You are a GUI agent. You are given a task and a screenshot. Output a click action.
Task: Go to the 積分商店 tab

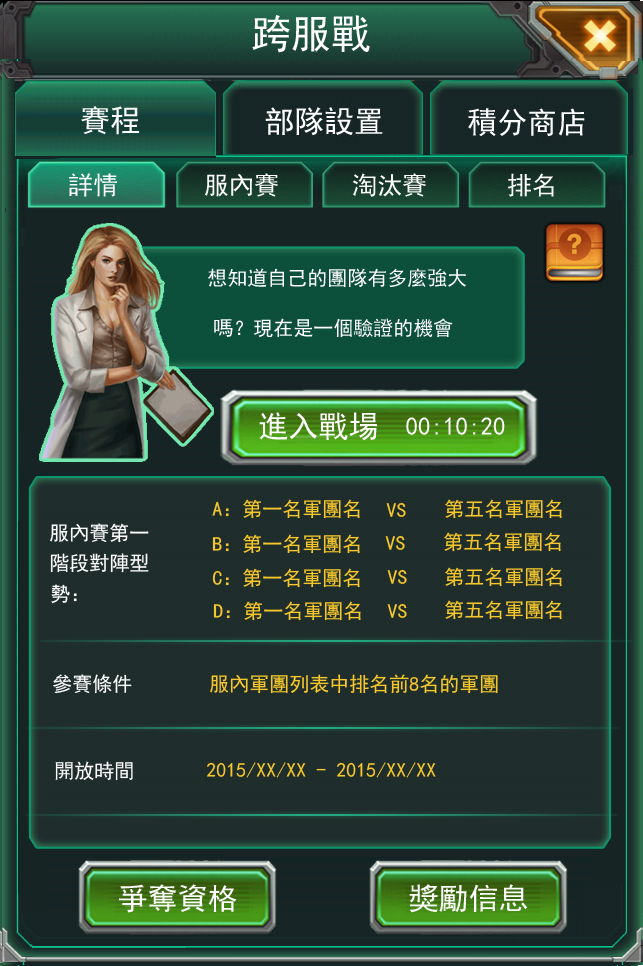528,120
